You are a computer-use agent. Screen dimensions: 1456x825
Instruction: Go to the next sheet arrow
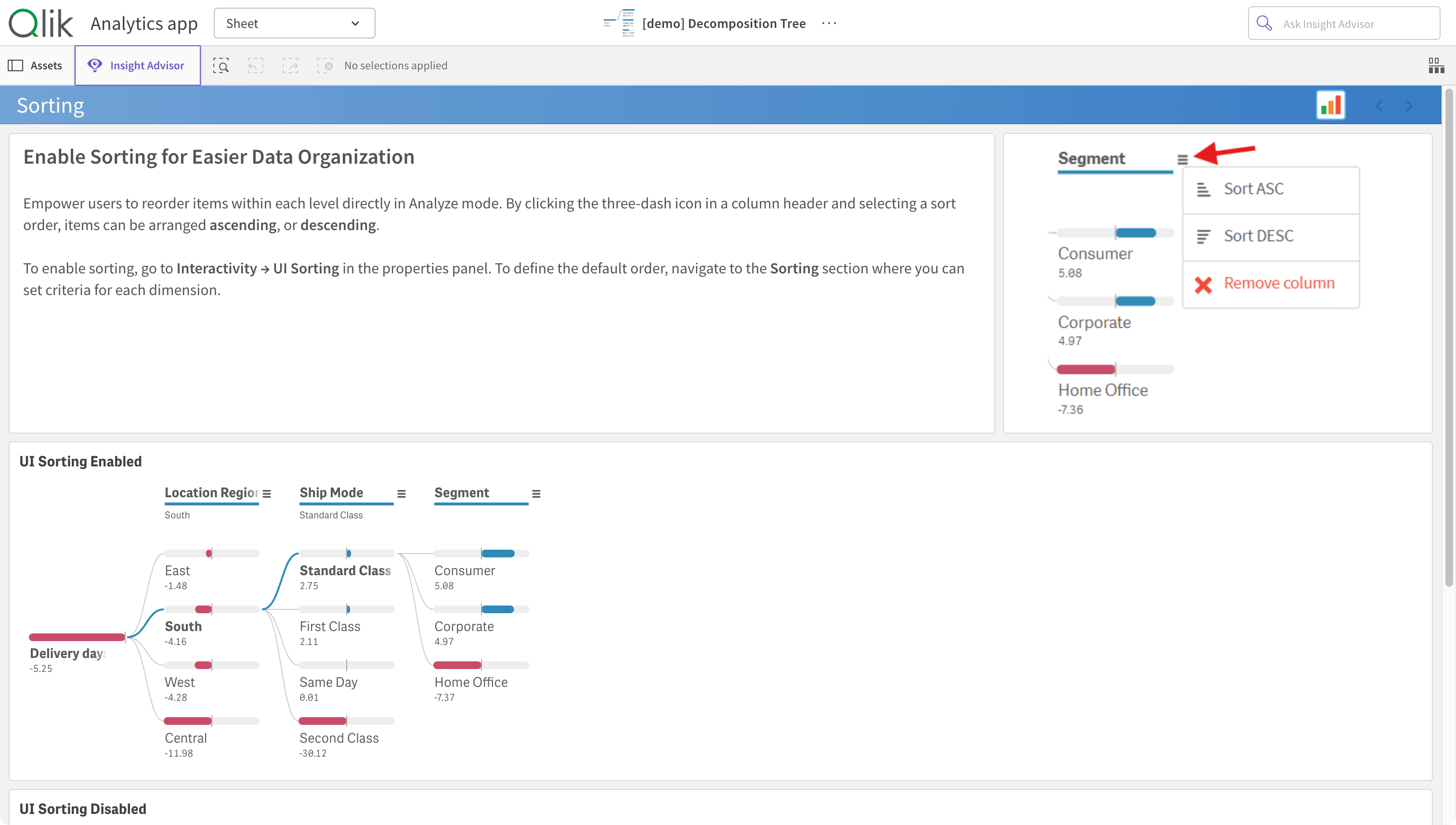tap(1409, 106)
